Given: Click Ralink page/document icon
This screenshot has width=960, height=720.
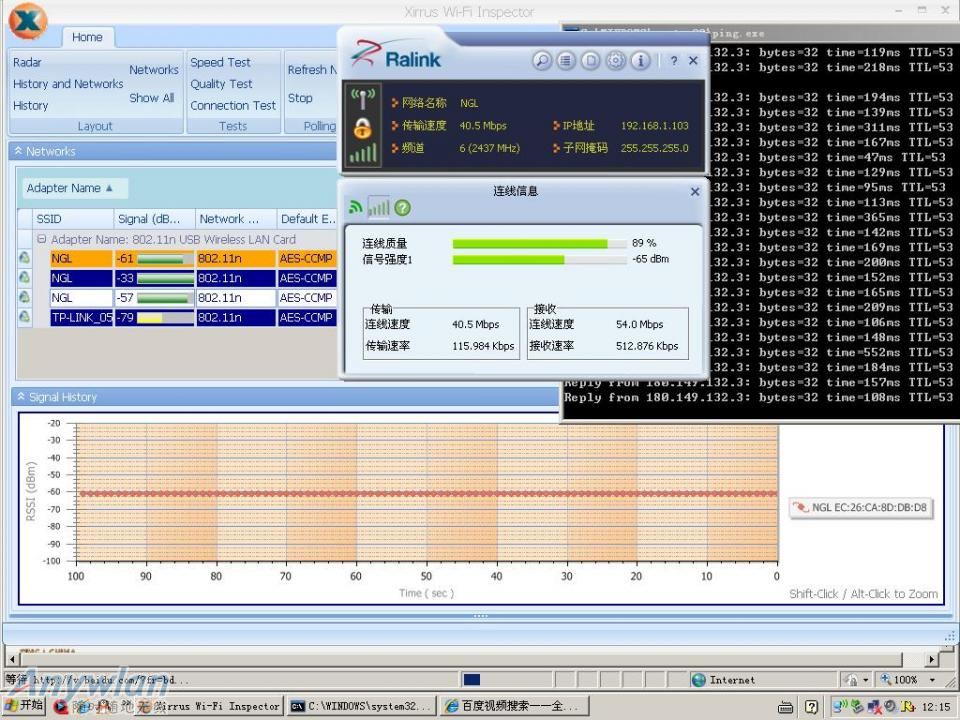Looking at the screenshot, I should point(591,61).
